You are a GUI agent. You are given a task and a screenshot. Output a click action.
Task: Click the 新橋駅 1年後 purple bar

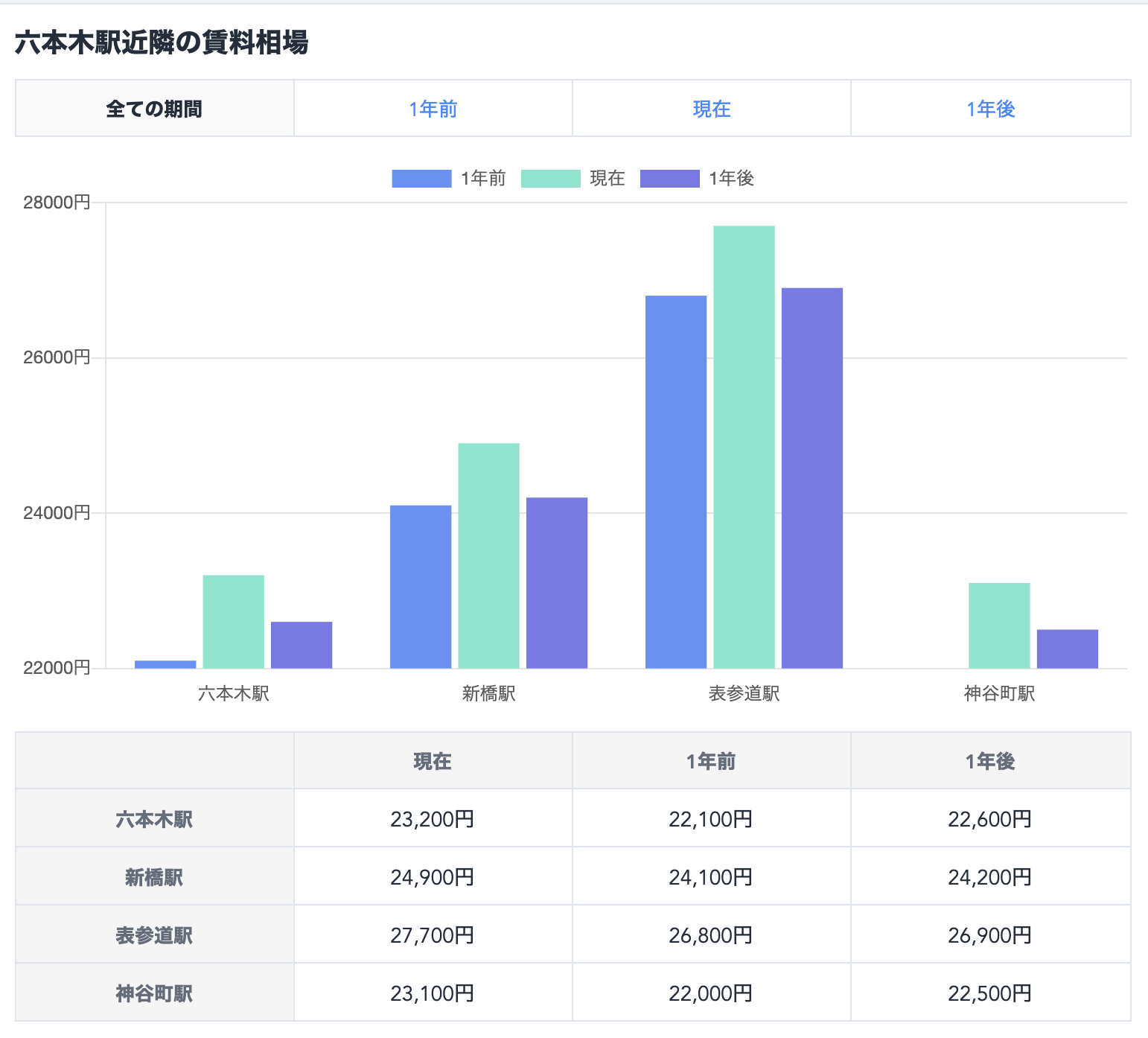tap(557, 583)
